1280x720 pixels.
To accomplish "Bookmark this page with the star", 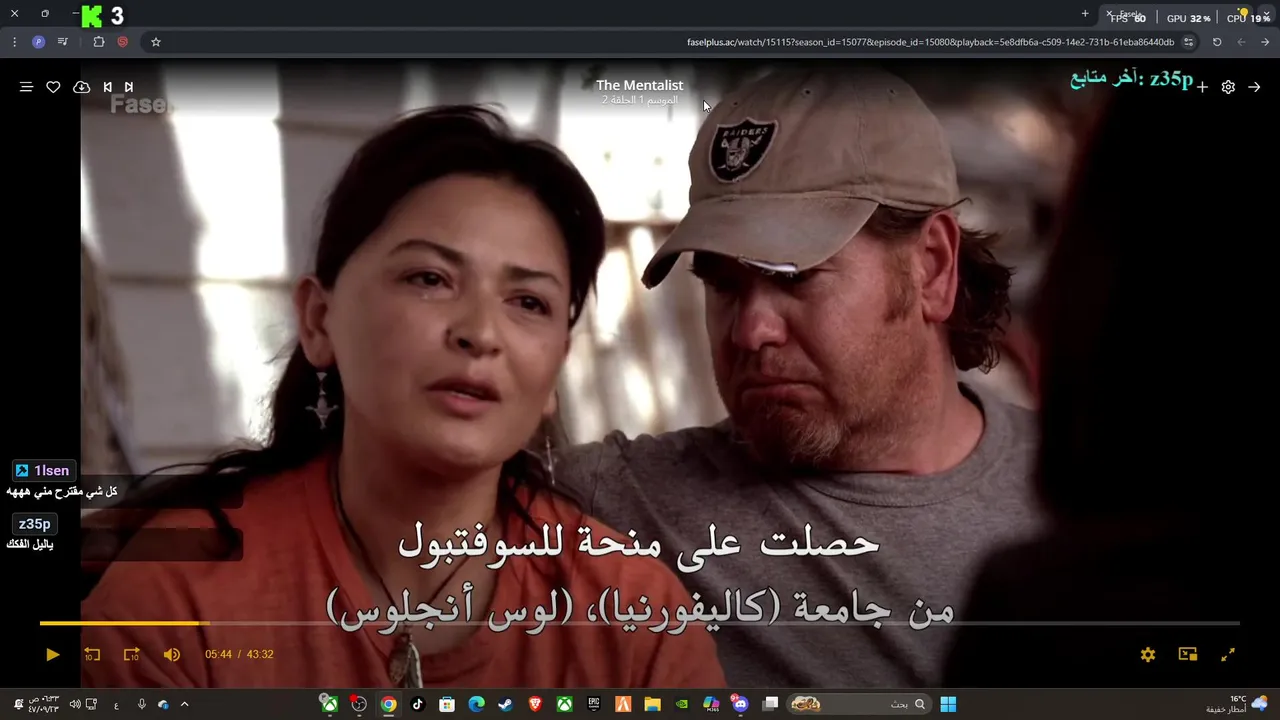I will (156, 42).
